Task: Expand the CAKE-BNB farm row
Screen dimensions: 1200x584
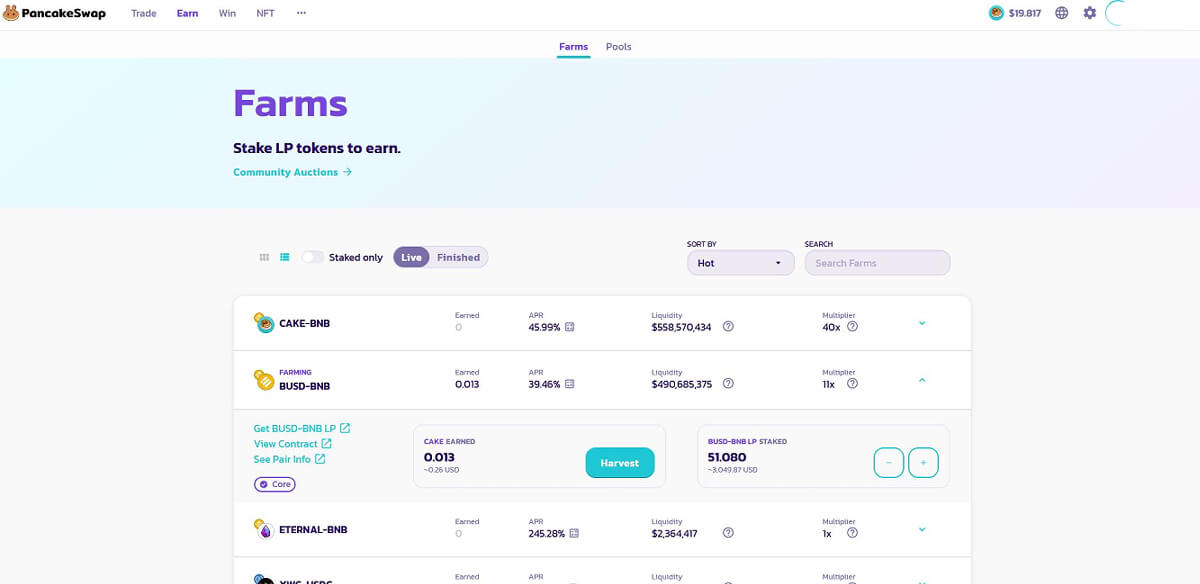Action: (922, 323)
